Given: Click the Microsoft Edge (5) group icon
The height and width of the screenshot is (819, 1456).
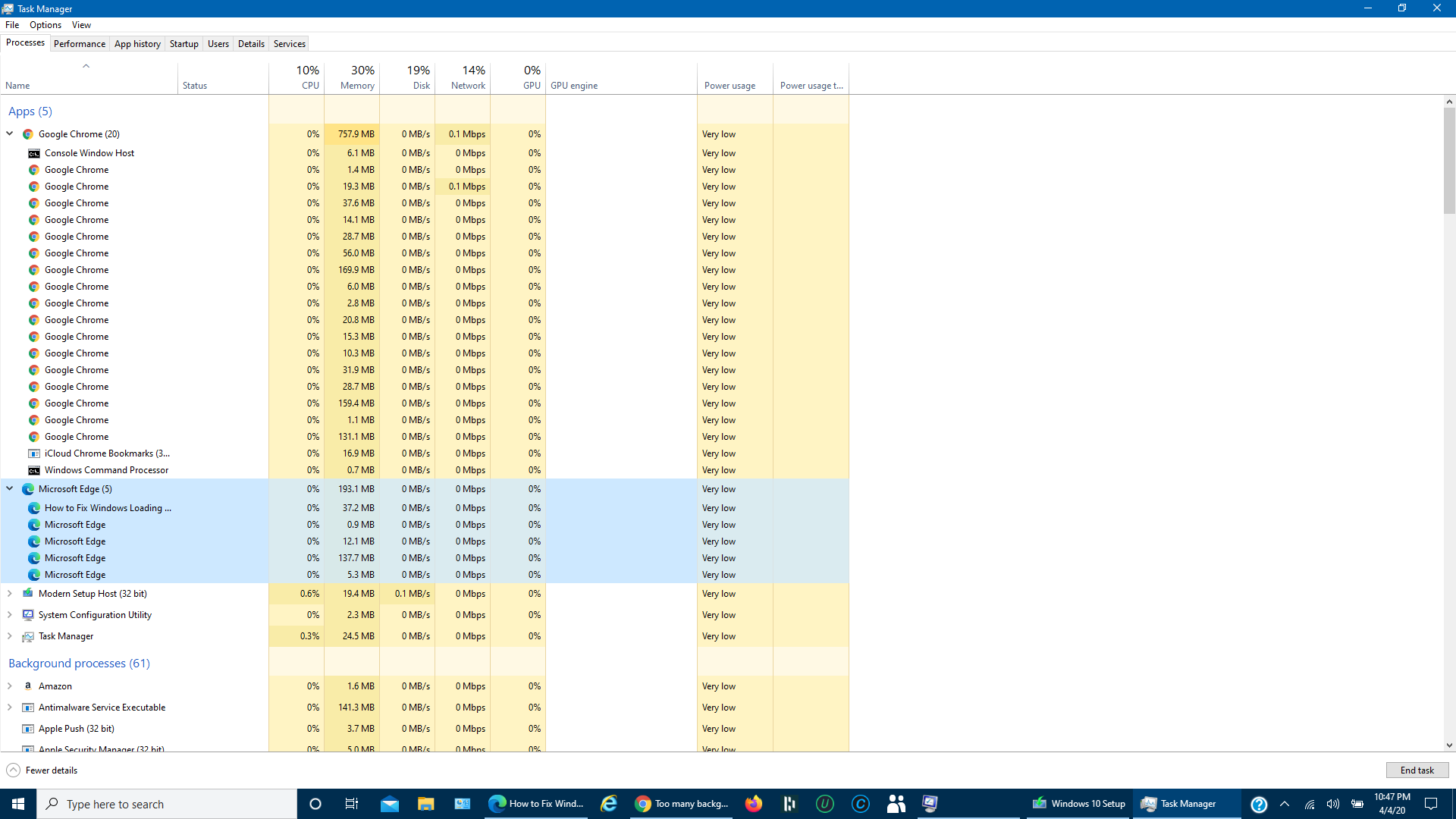Looking at the screenshot, I should pos(28,489).
